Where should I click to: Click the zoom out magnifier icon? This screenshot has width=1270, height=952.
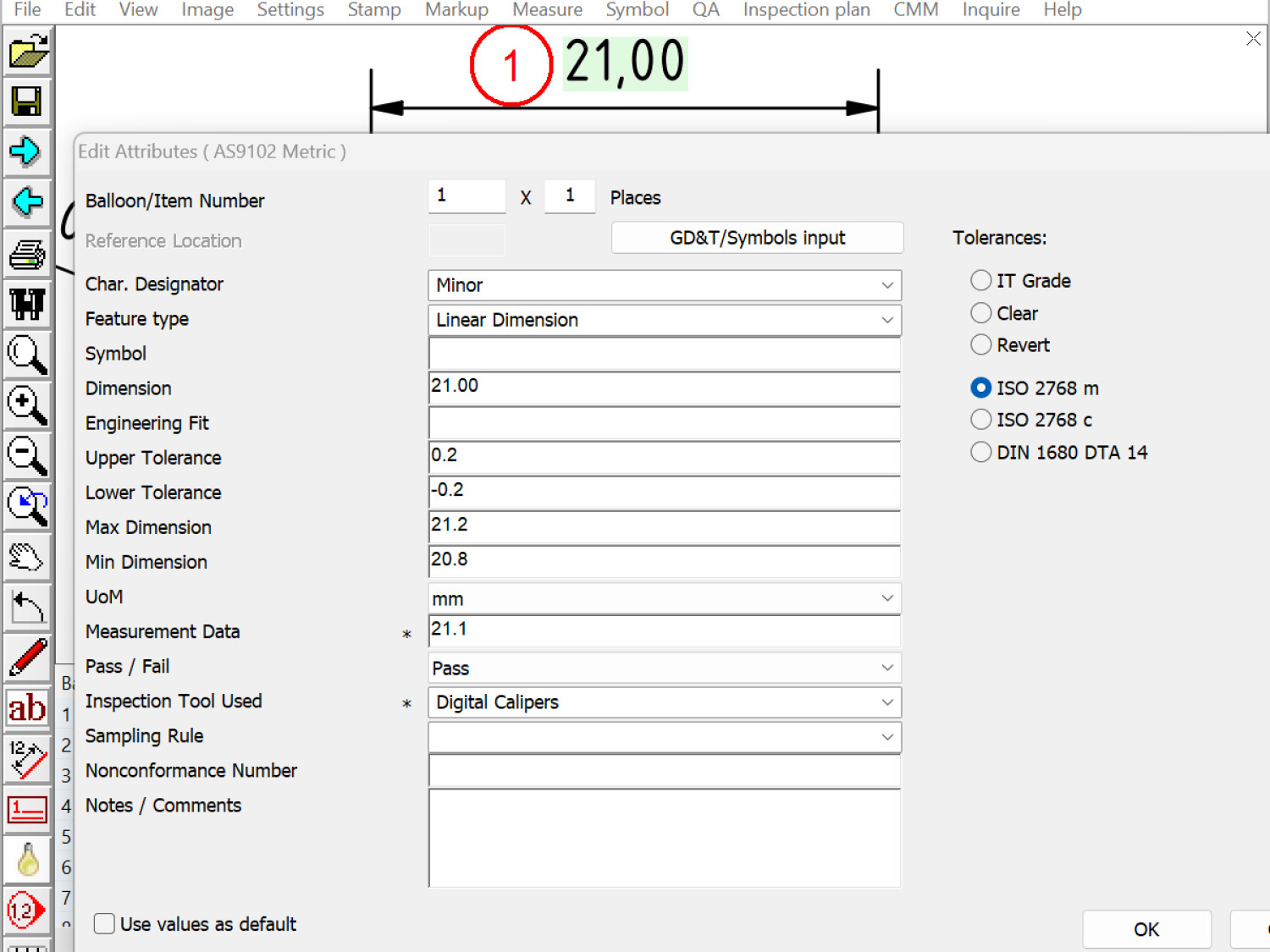27,456
